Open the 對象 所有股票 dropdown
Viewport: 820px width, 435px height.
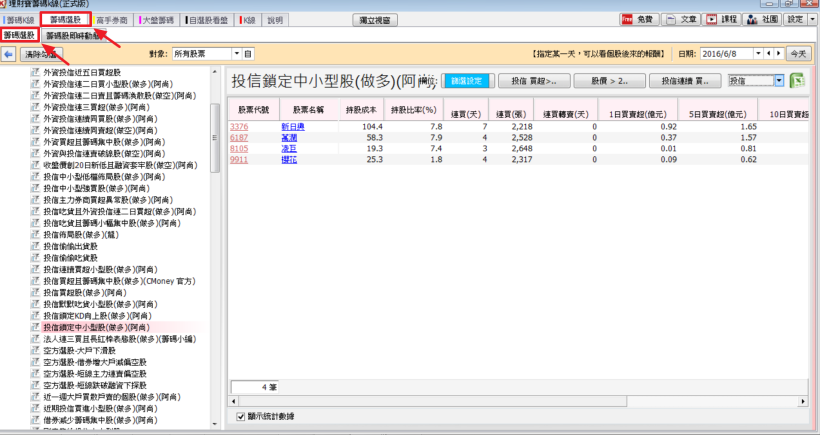pyautogui.click(x=236, y=54)
